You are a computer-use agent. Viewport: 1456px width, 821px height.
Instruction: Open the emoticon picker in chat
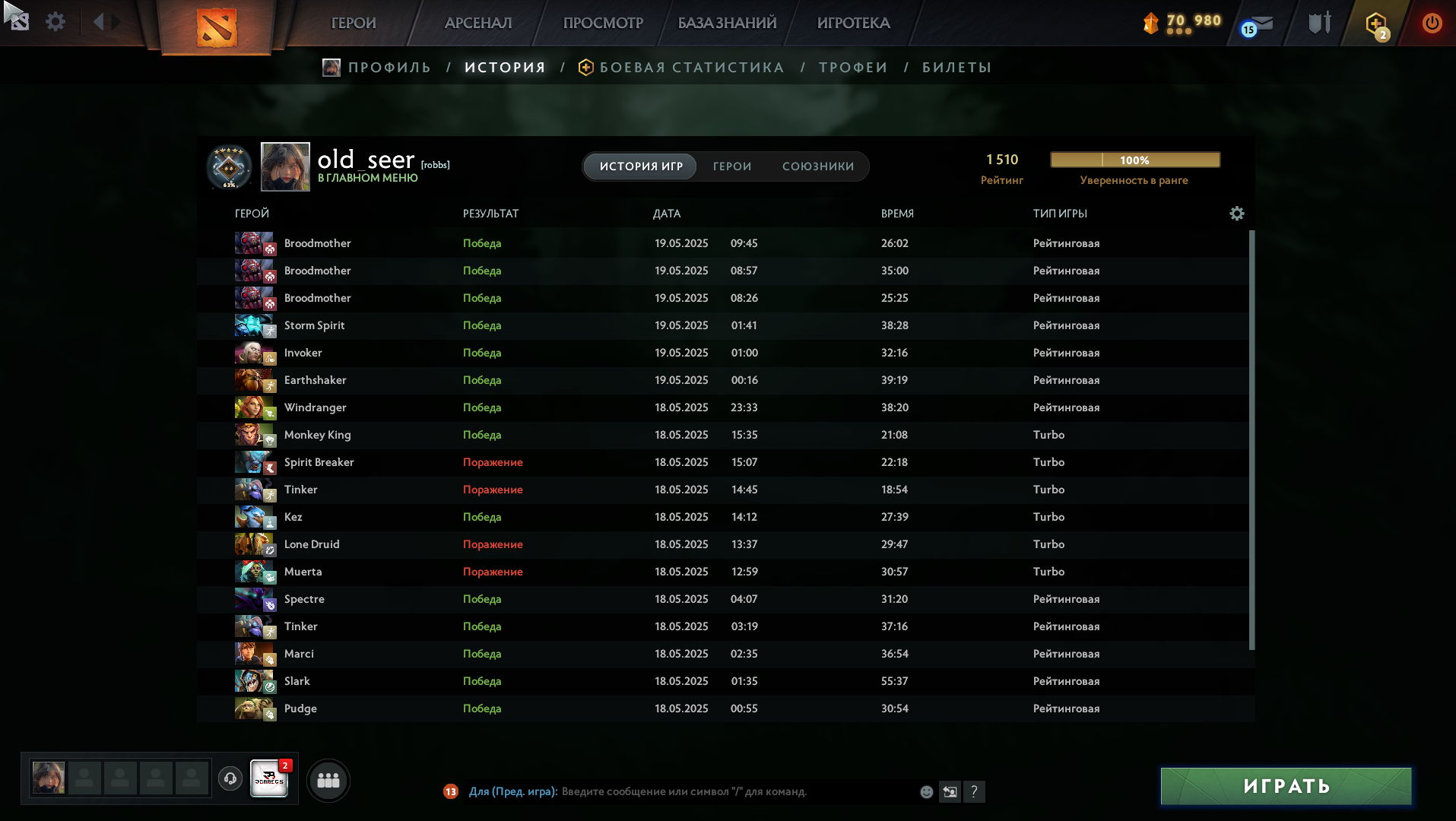[x=926, y=791]
